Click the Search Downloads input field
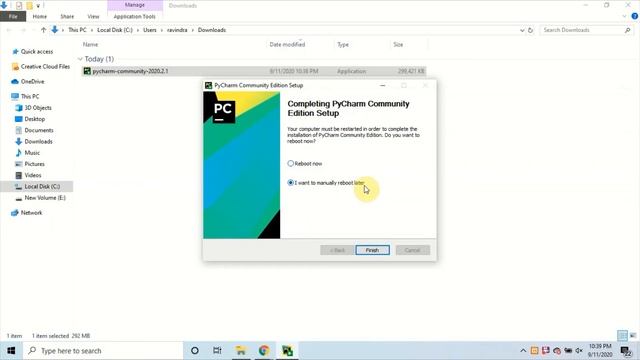The width and height of the screenshot is (640, 360). (582, 30)
